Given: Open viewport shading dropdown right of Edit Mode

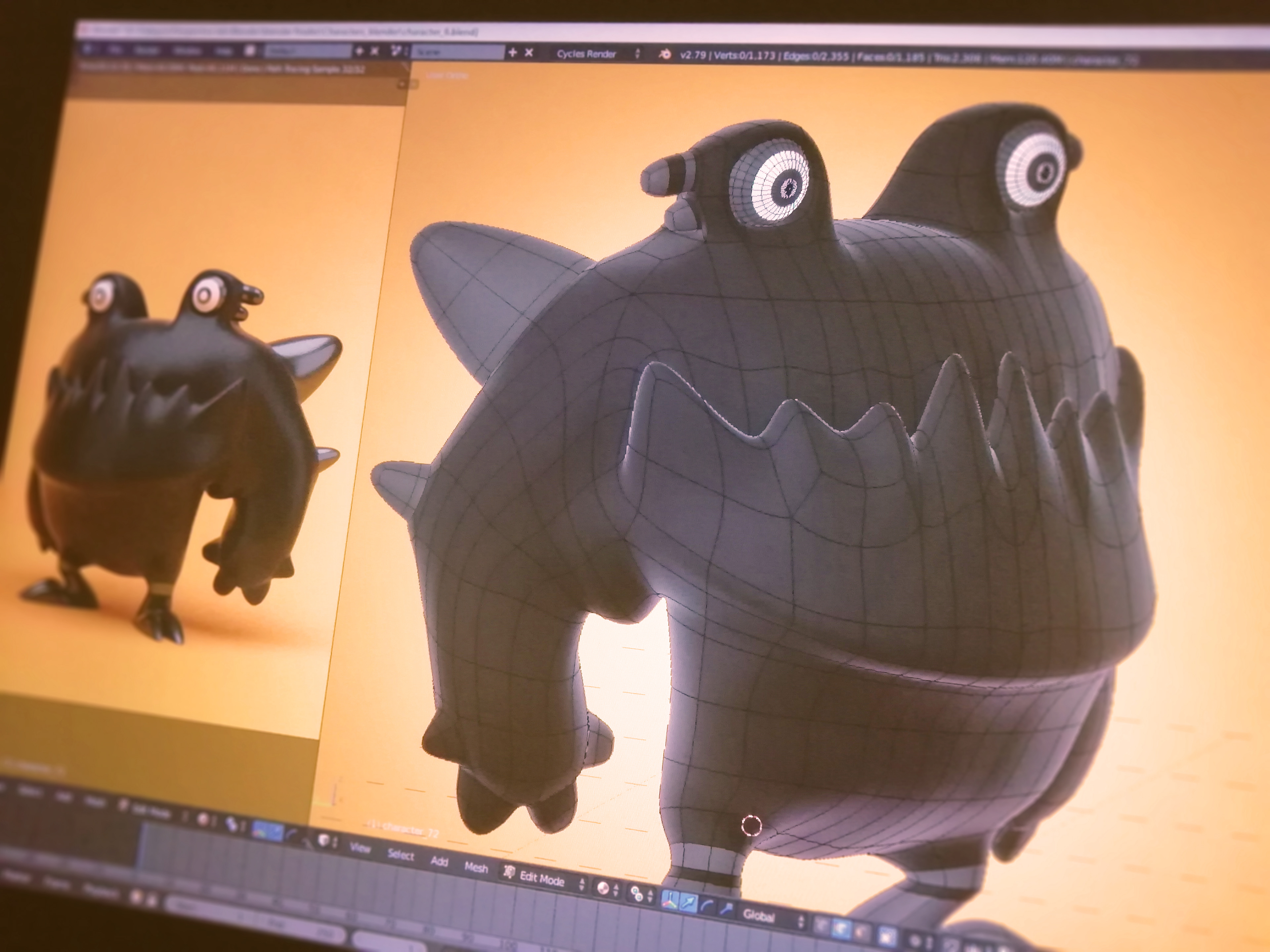Looking at the screenshot, I should [x=608, y=890].
